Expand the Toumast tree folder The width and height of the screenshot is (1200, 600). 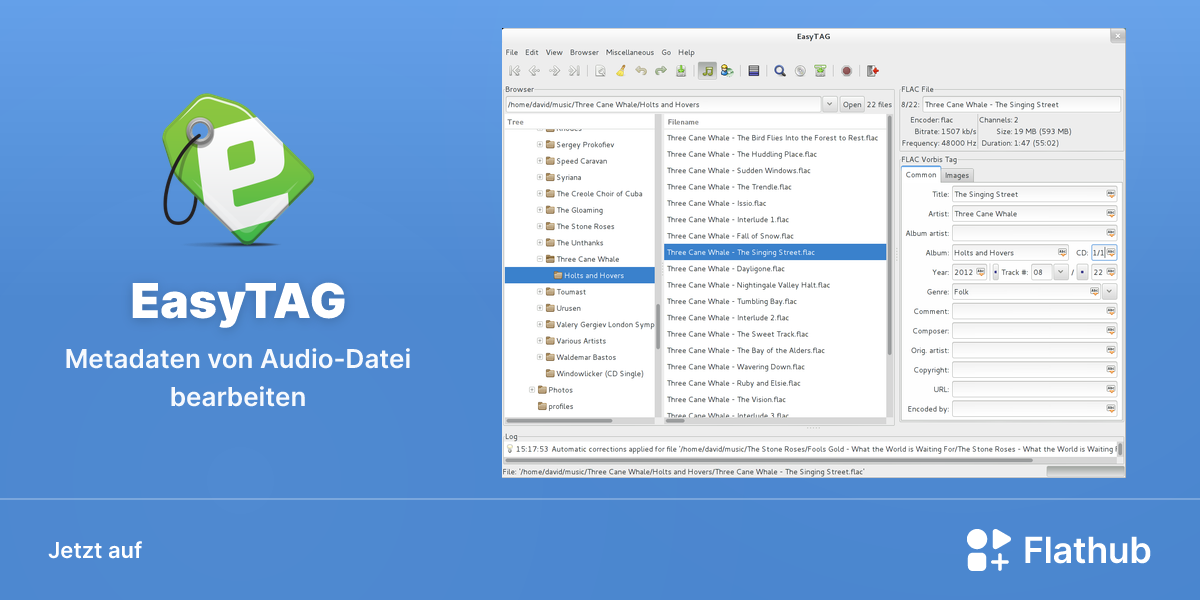coord(540,292)
